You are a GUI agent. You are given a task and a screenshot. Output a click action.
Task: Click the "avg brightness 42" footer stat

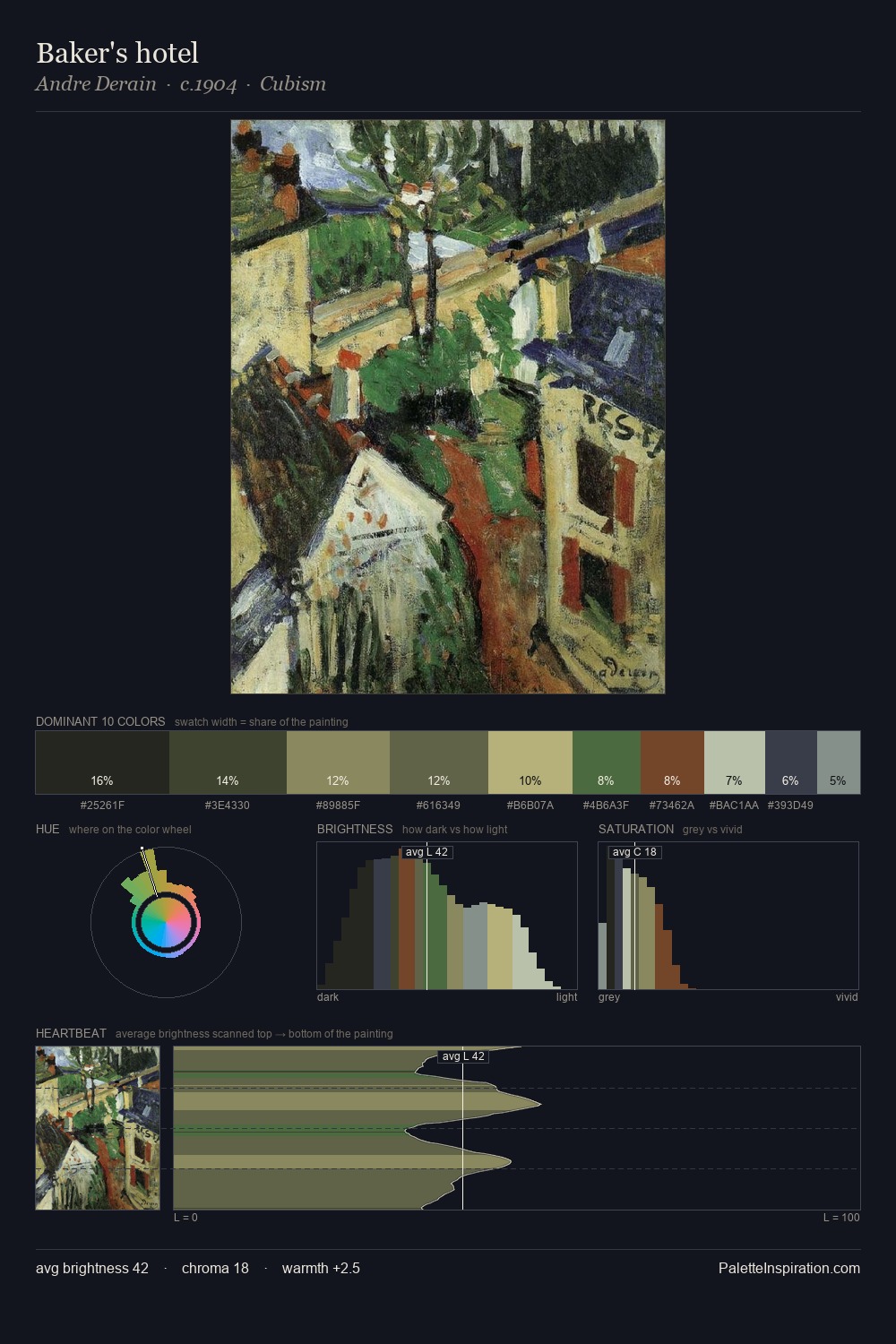(x=92, y=1268)
